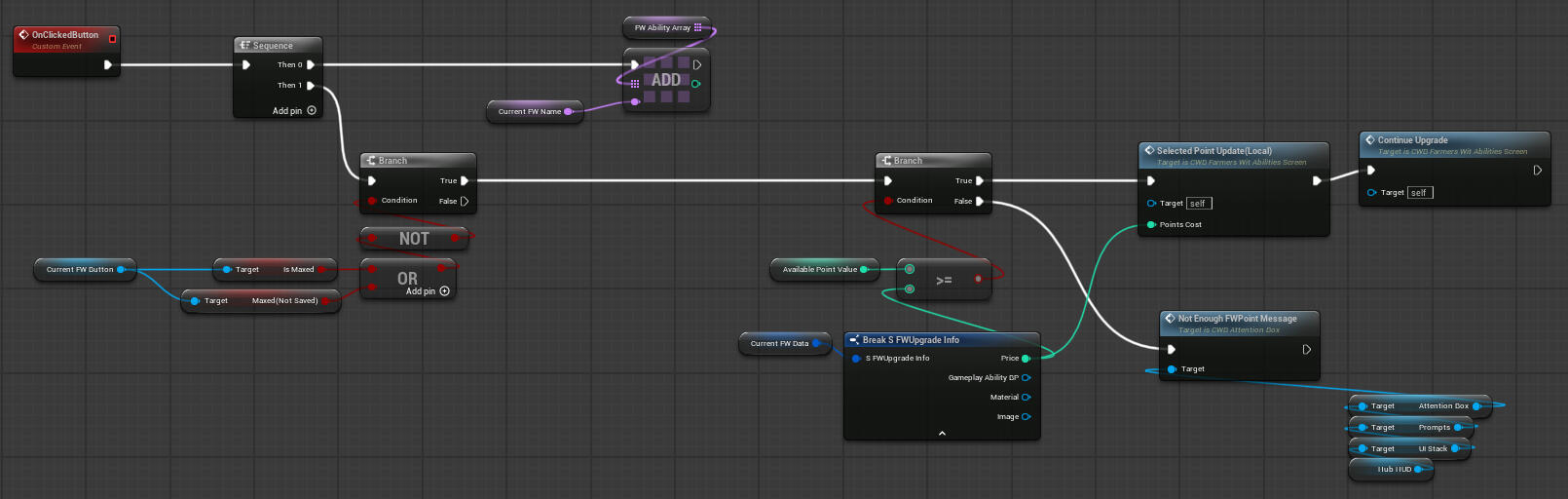Click the Points Cost input pin
Viewport: 1568px width, 499px height.
(1151, 225)
